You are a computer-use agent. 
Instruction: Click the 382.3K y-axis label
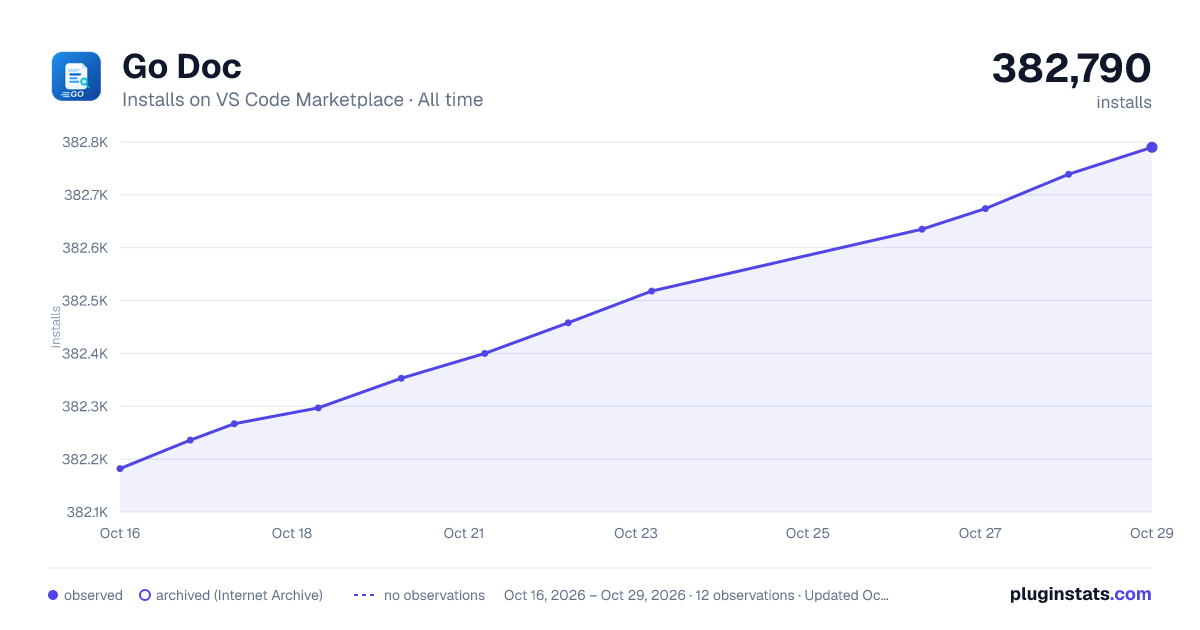coord(85,406)
